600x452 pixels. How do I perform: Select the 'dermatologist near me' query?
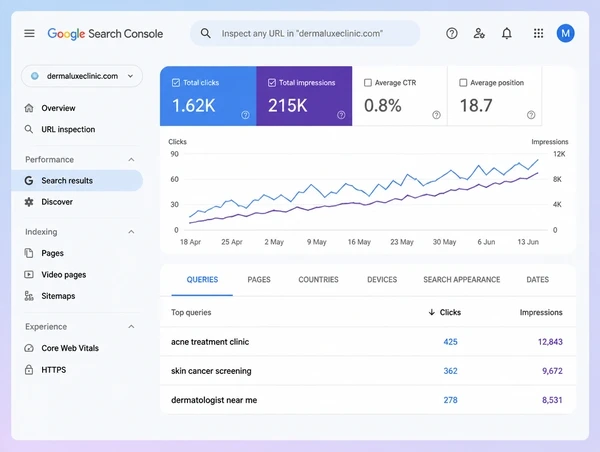[x=214, y=400]
